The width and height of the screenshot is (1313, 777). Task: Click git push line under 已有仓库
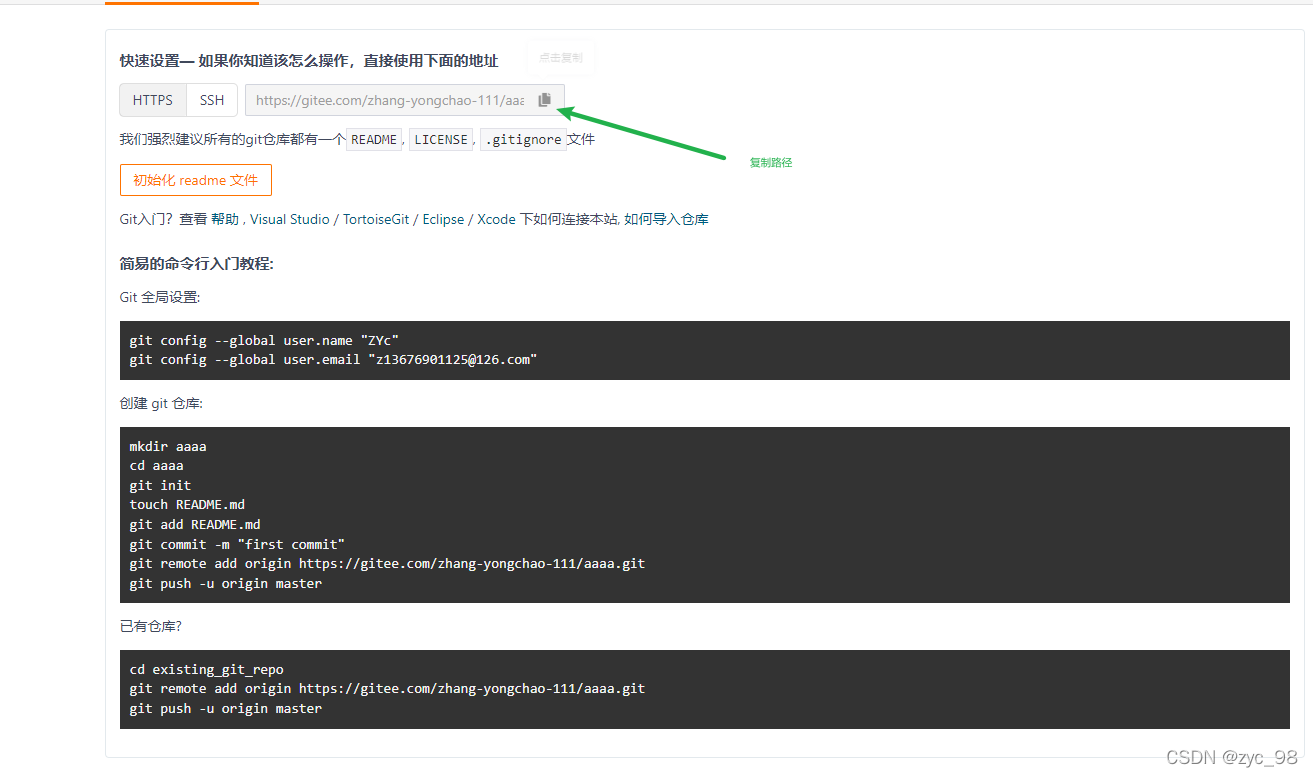(226, 708)
